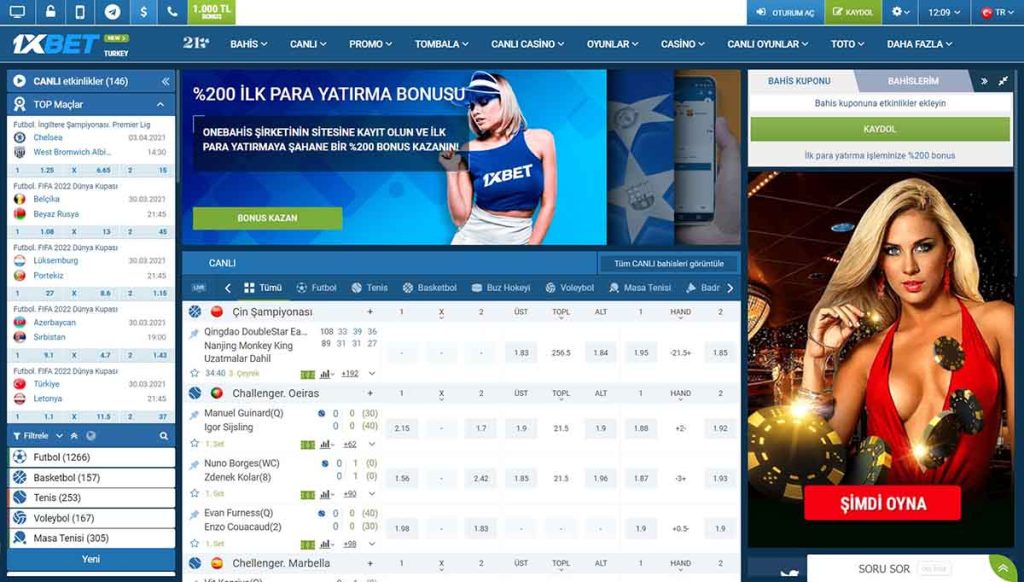Open Masa Tenisi (305) sport category
The image size is (1024, 582).
91,538
